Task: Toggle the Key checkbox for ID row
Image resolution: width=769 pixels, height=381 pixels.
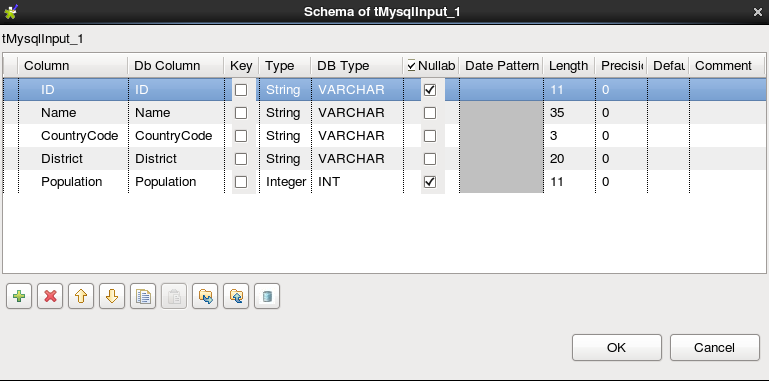Action: point(241,90)
